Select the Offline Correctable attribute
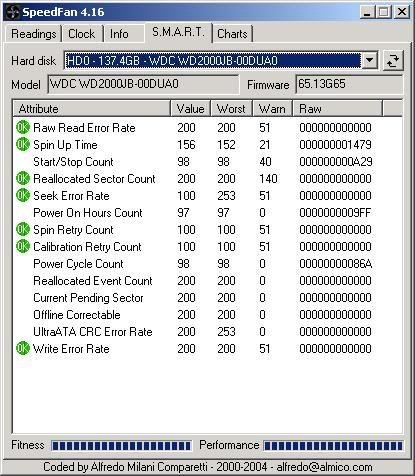Viewport: 415px width, 476px height. [x=77, y=315]
